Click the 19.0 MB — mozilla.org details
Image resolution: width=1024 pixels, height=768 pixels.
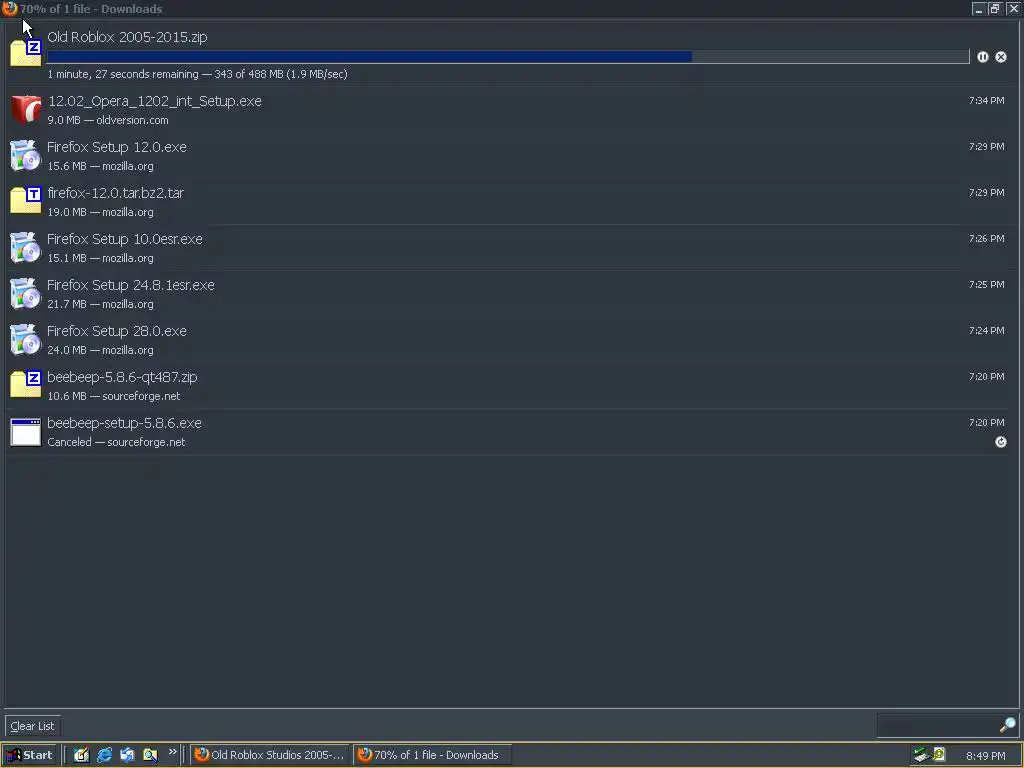pyautogui.click(x=101, y=212)
